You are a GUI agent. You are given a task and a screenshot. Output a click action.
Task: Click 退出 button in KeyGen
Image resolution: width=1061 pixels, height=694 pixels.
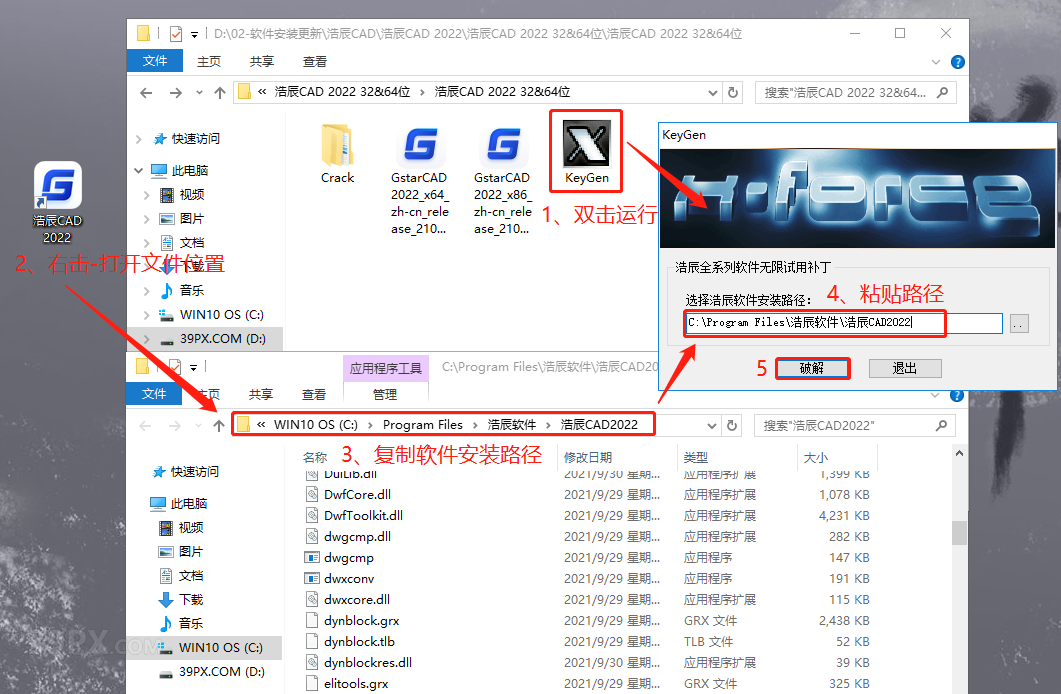click(905, 369)
